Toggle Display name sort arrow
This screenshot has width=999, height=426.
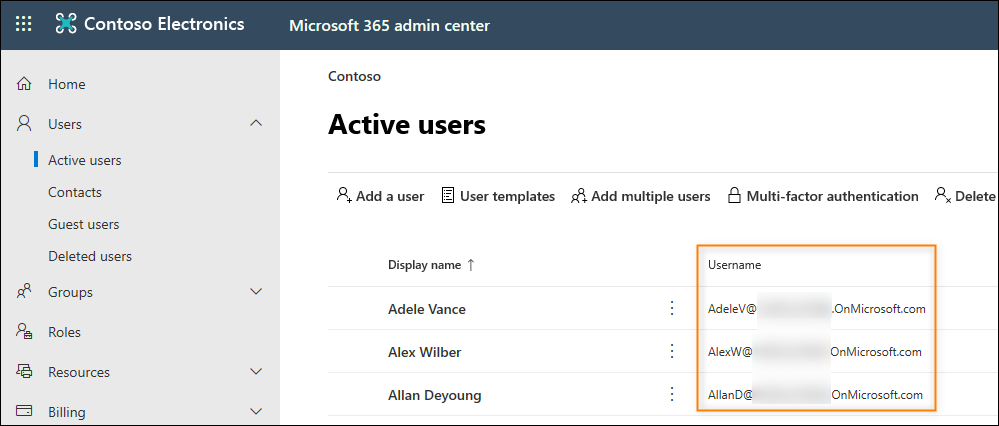tap(471, 265)
